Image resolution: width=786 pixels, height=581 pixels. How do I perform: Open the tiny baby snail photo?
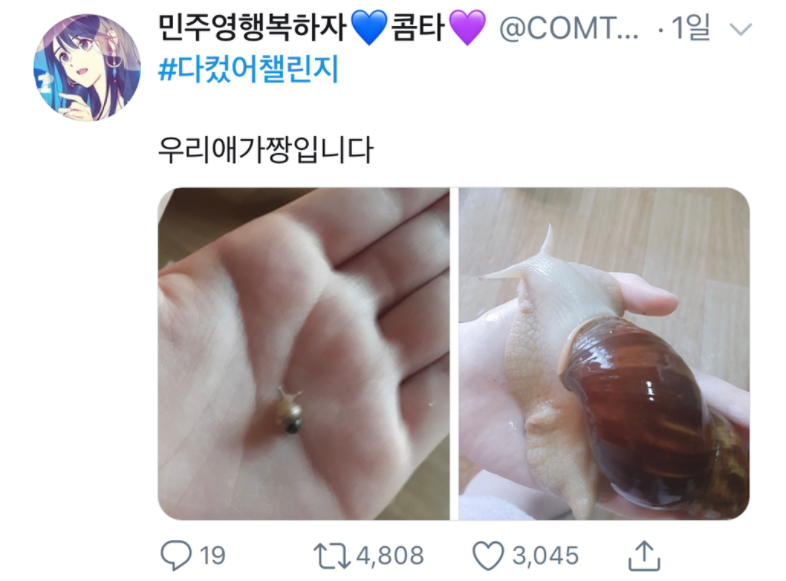click(303, 353)
